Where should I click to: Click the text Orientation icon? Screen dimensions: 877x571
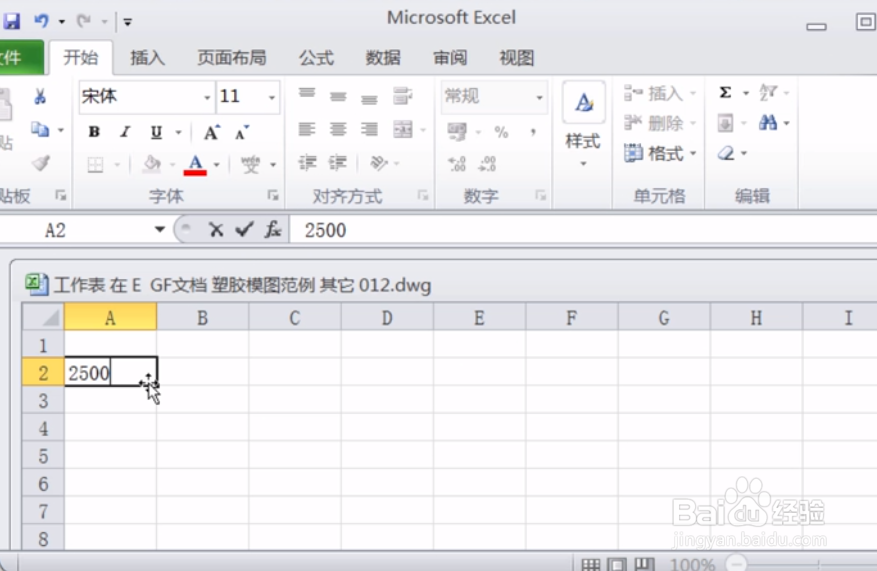tap(379, 163)
